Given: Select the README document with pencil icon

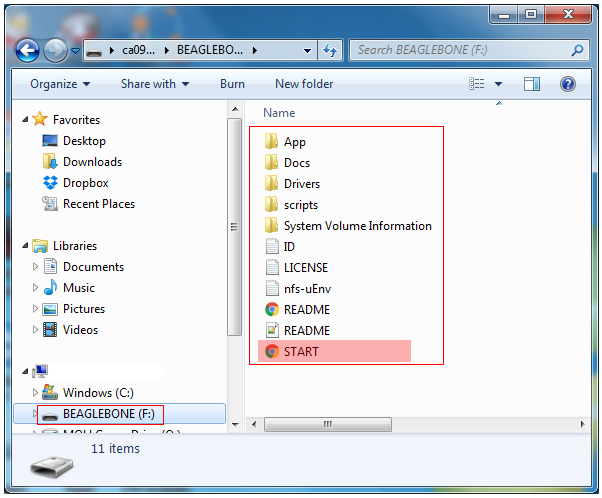Looking at the screenshot, I should click(x=307, y=331).
